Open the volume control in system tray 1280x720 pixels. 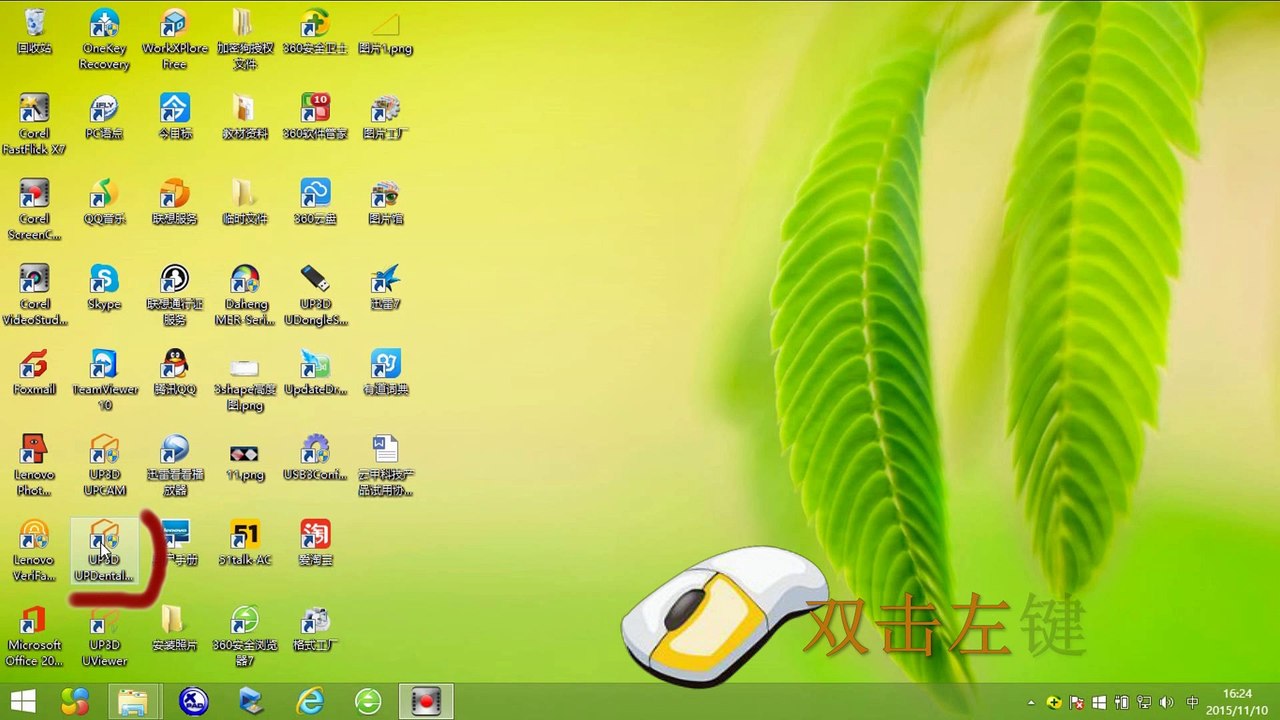(1166, 703)
